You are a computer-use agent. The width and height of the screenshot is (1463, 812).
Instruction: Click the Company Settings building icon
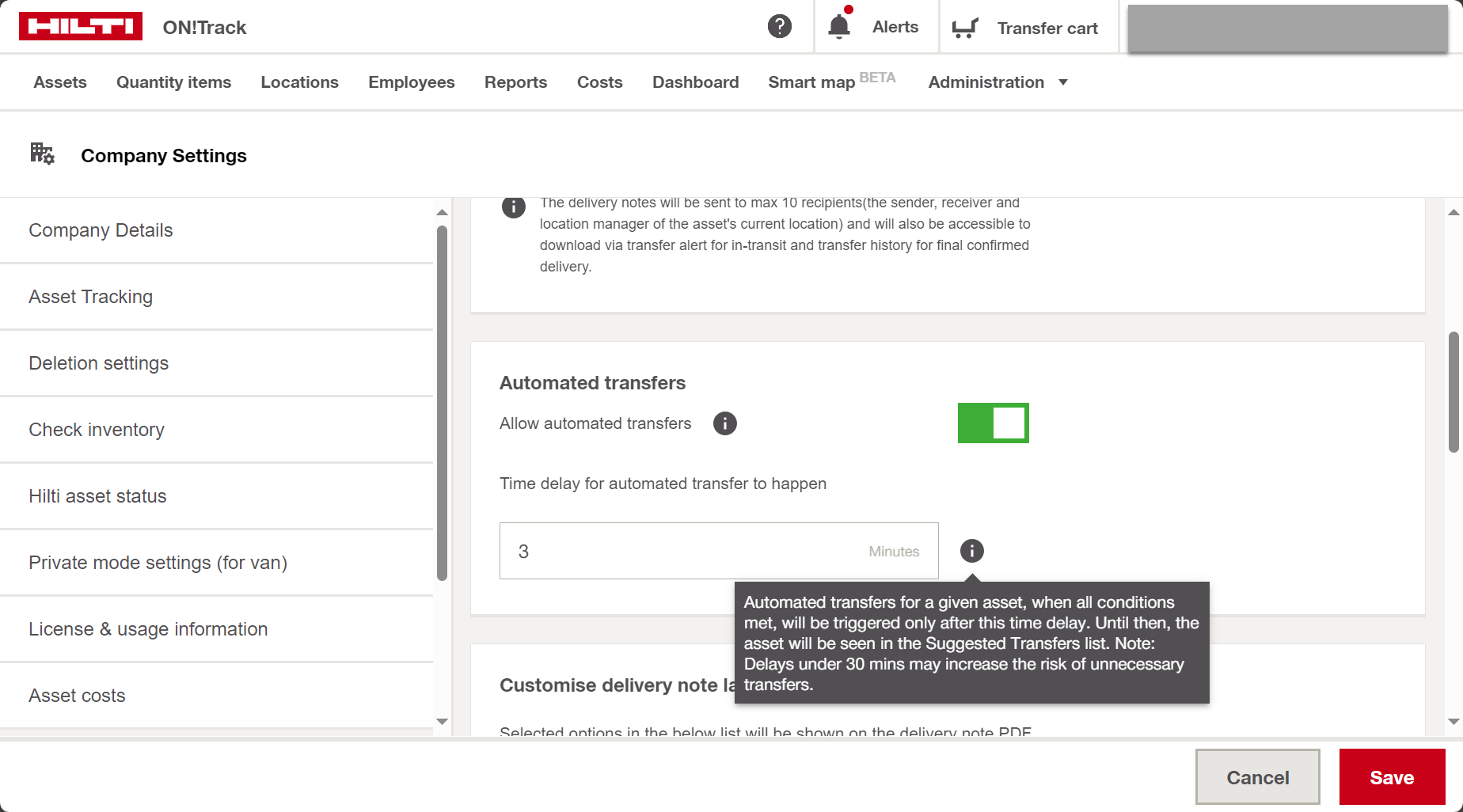(42, 154)
